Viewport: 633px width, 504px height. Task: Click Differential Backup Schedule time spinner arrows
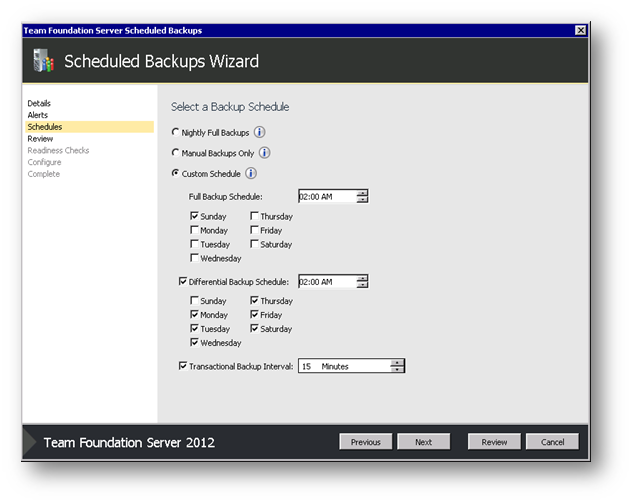click(x=362, y=281)
